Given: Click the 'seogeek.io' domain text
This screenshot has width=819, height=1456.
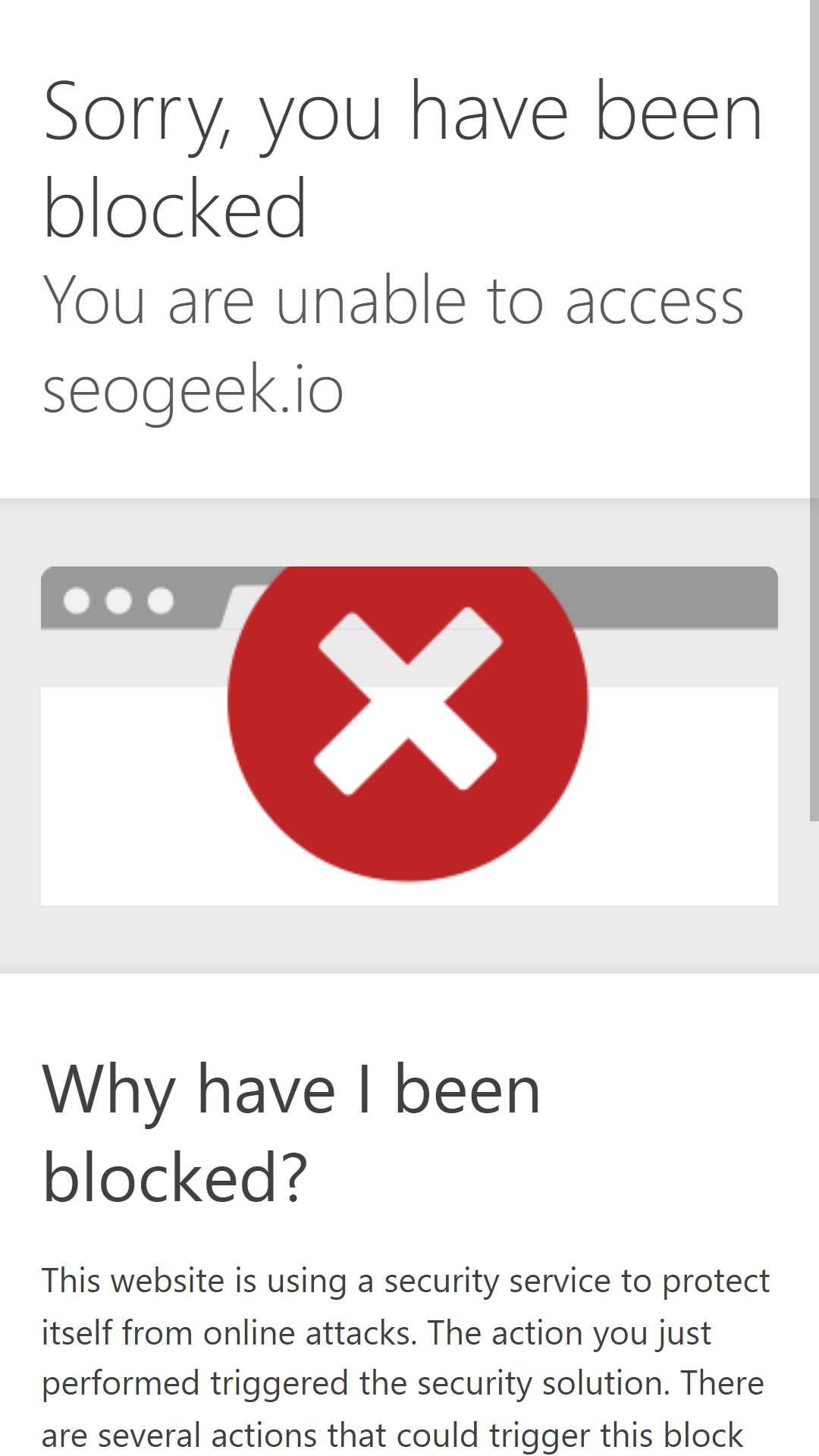Looking at the screenshot, I should click(x=193, y=389).
